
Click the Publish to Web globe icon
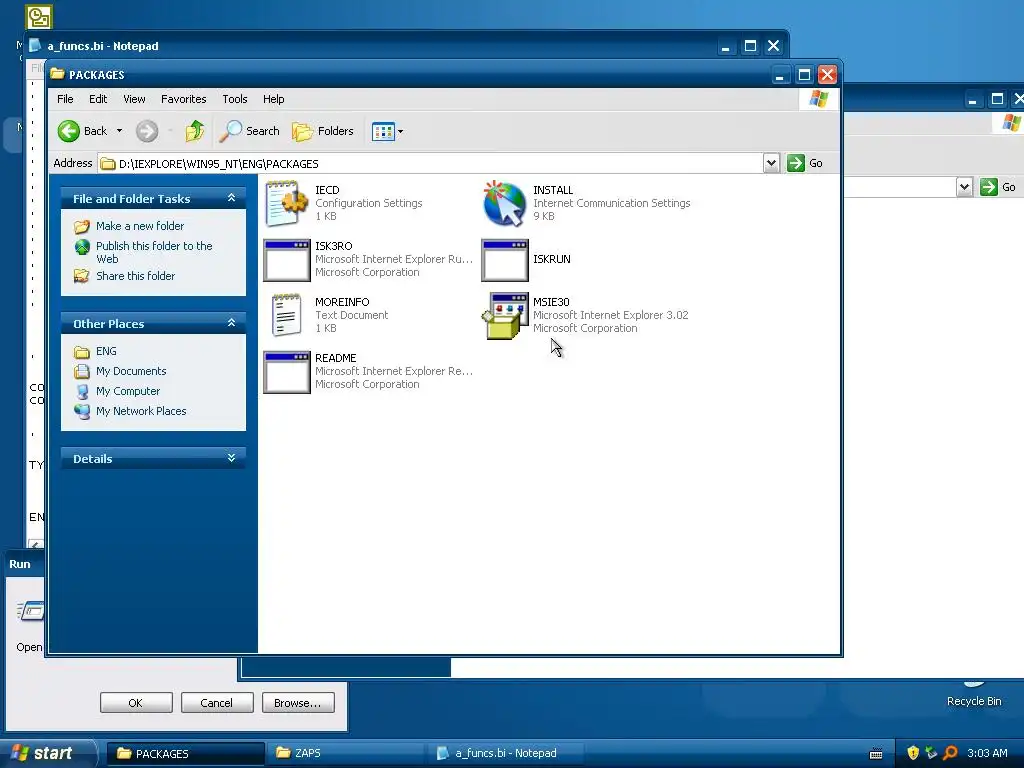[x=82, y=248]
